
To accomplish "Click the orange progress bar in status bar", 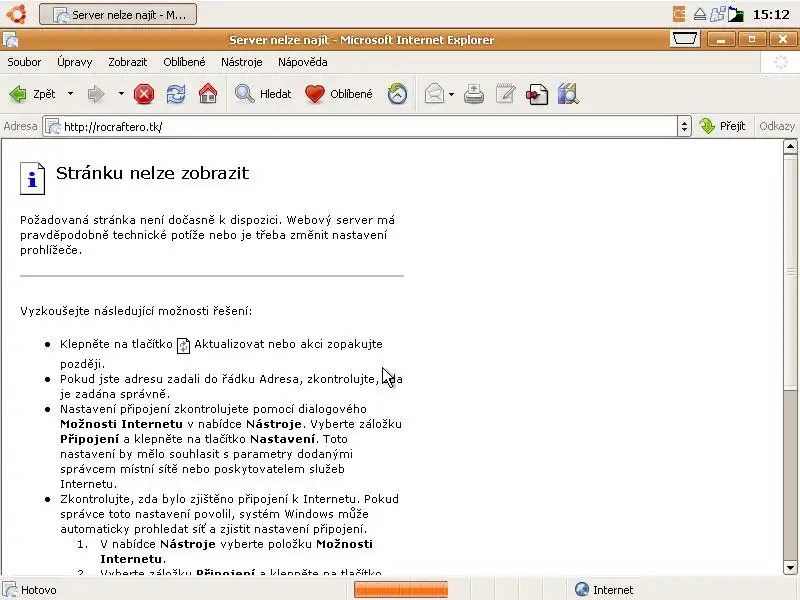I will pos(401,589).
